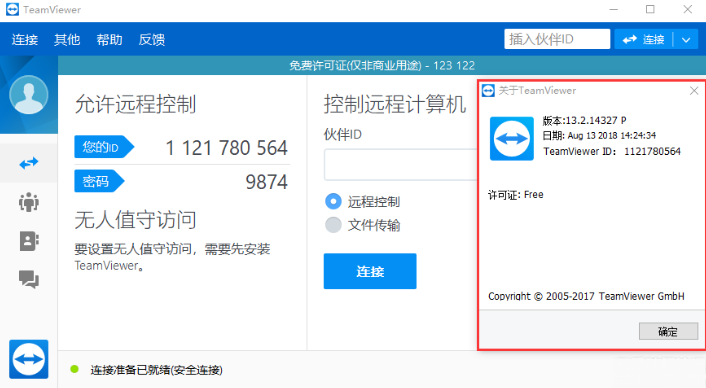This screenshot has width=706, height=388.
Task: Close the 关于TeamViewer dialog
Action: [x=694, y=91]
